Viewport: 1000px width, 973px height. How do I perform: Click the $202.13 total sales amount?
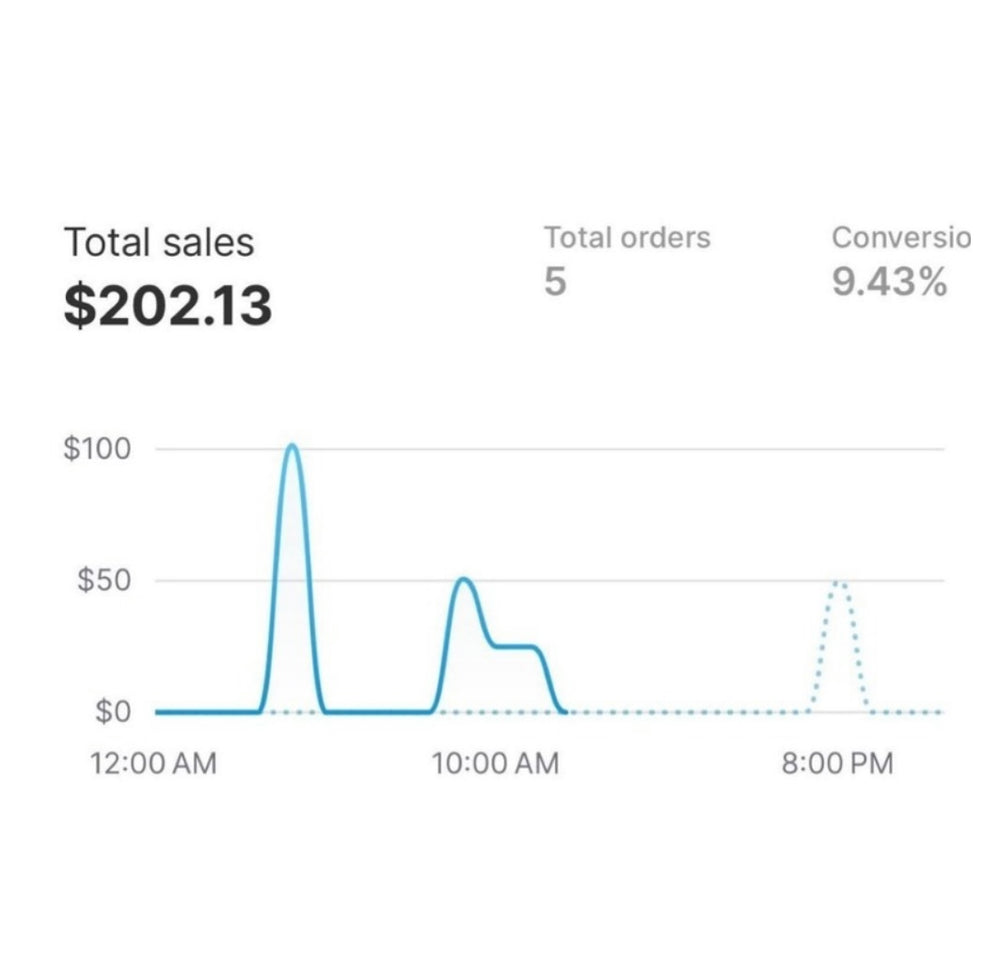(x=168, y=305)
